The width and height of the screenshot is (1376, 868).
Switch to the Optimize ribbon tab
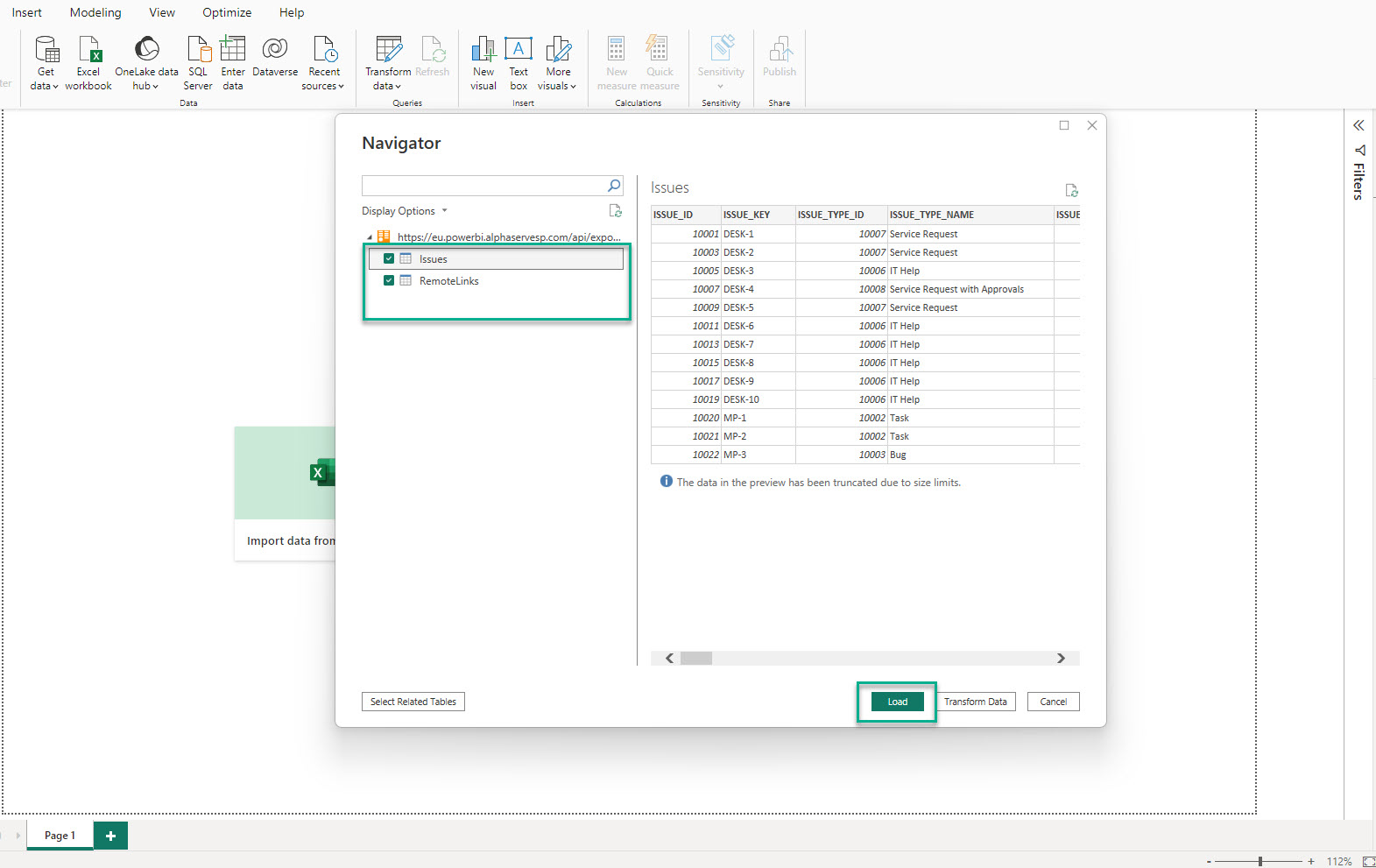(227, 12)
